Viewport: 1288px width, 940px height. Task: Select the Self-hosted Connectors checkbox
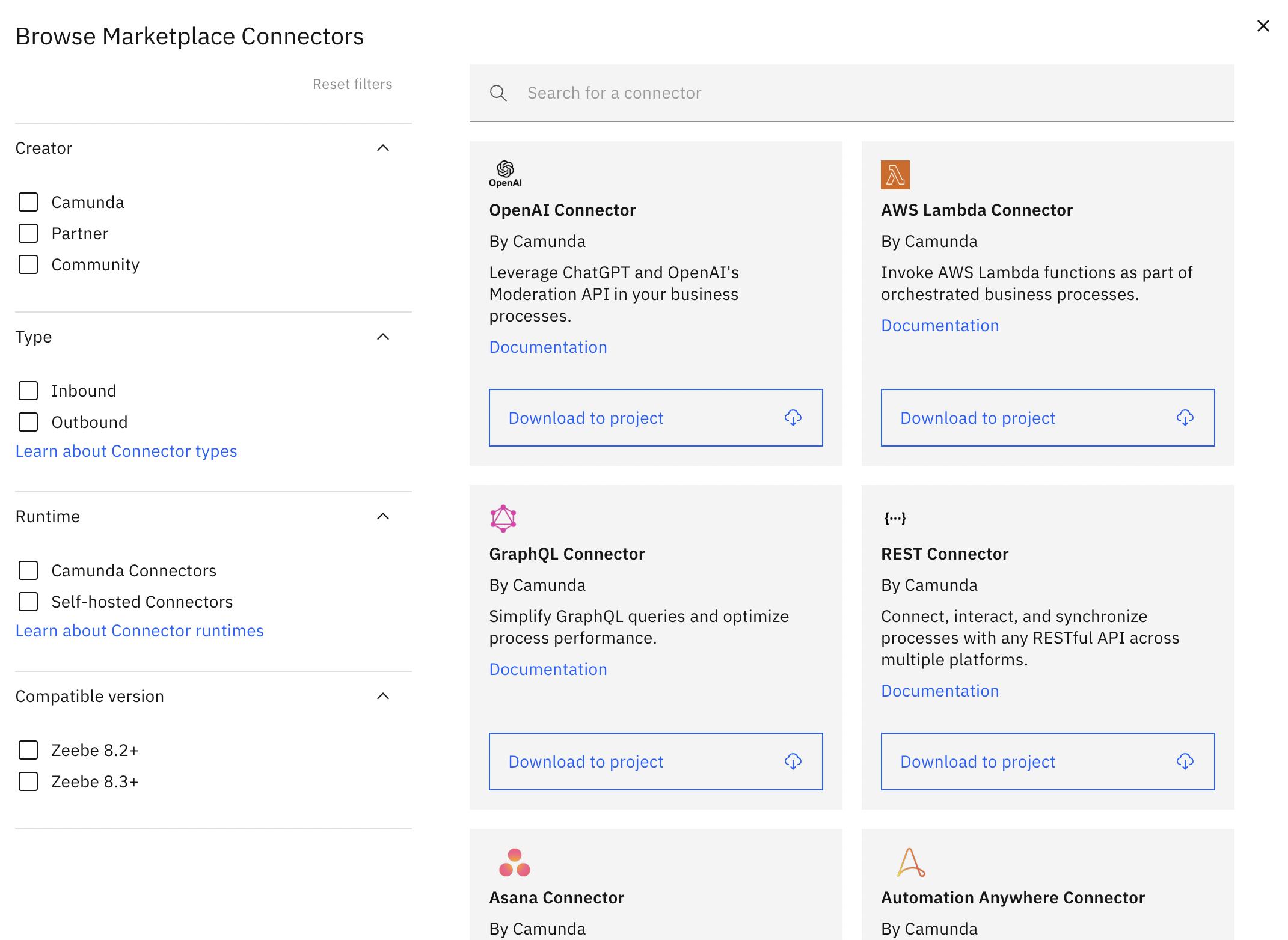28,602
